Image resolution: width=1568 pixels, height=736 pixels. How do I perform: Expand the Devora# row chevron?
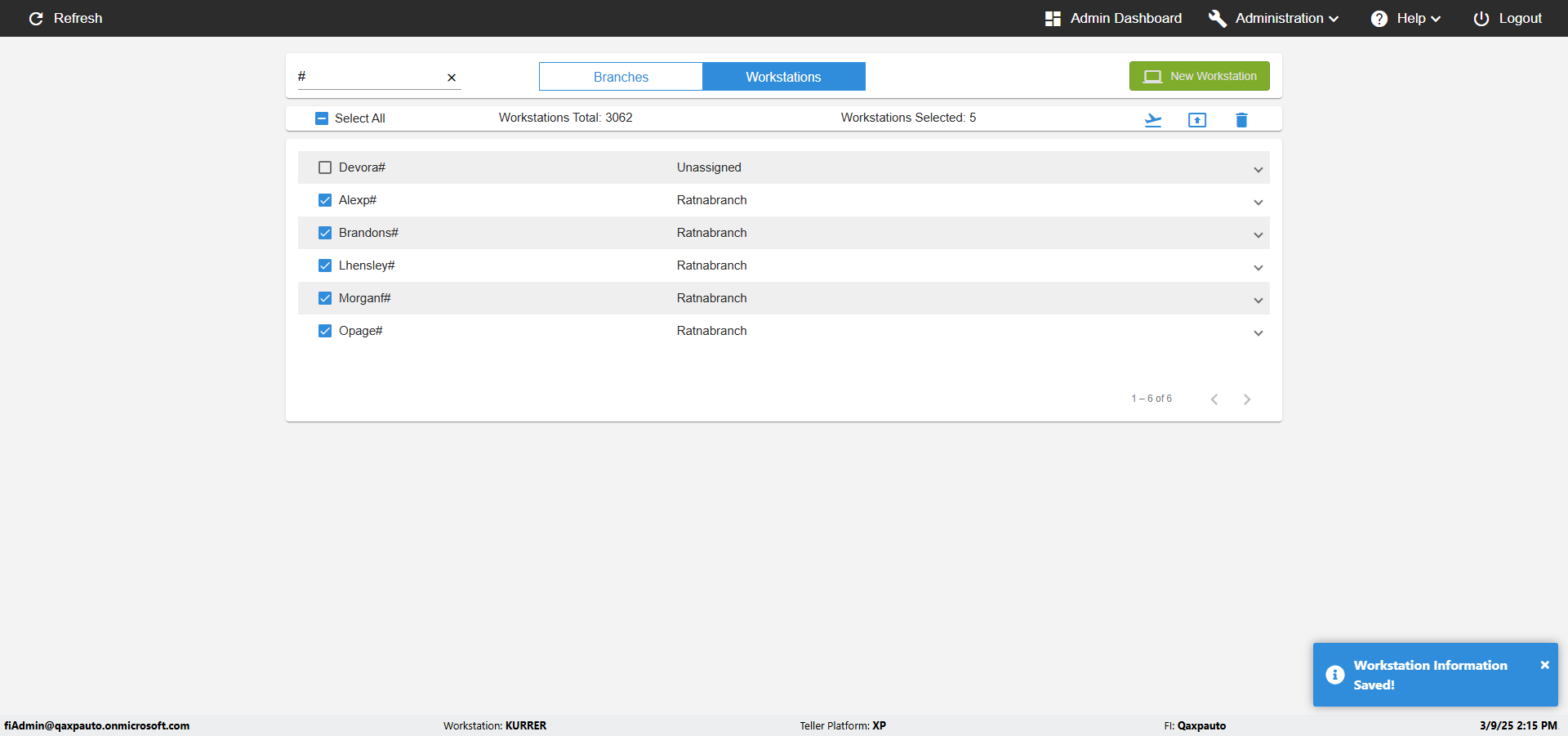1258,170
